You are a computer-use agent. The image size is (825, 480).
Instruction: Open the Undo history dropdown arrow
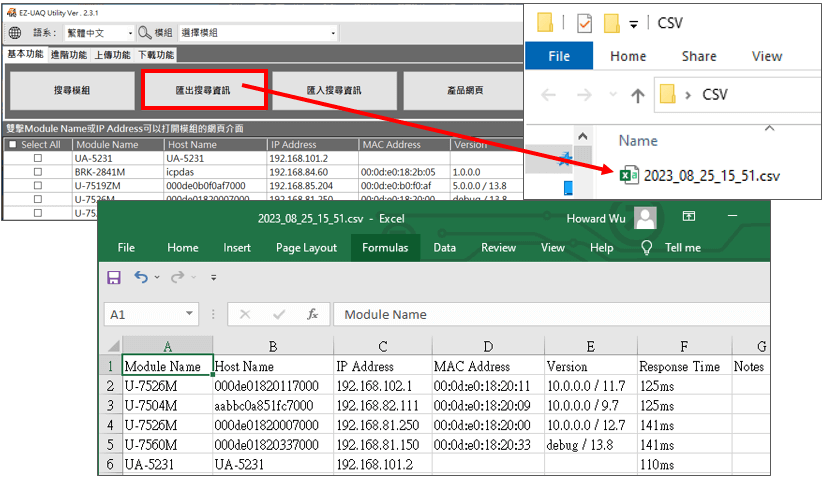(x=157, y=277)
